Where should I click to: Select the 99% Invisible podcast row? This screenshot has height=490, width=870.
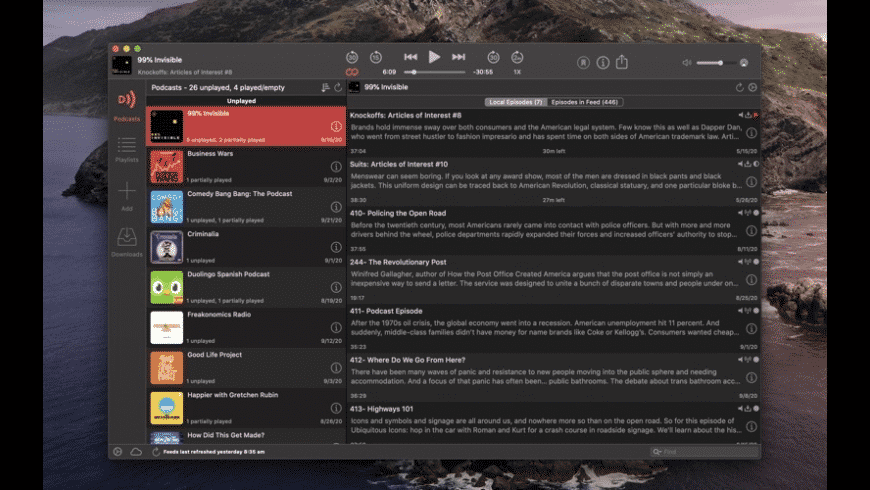coord(246,127)
